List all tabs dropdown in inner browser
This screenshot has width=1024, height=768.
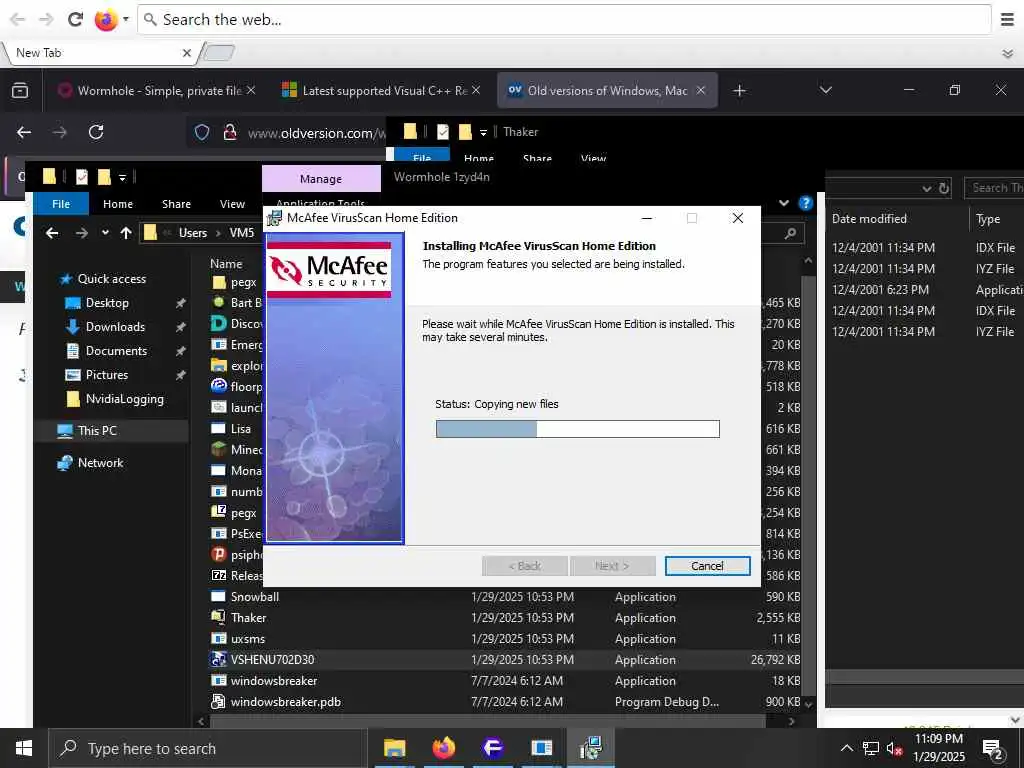(x=825, y=90)
